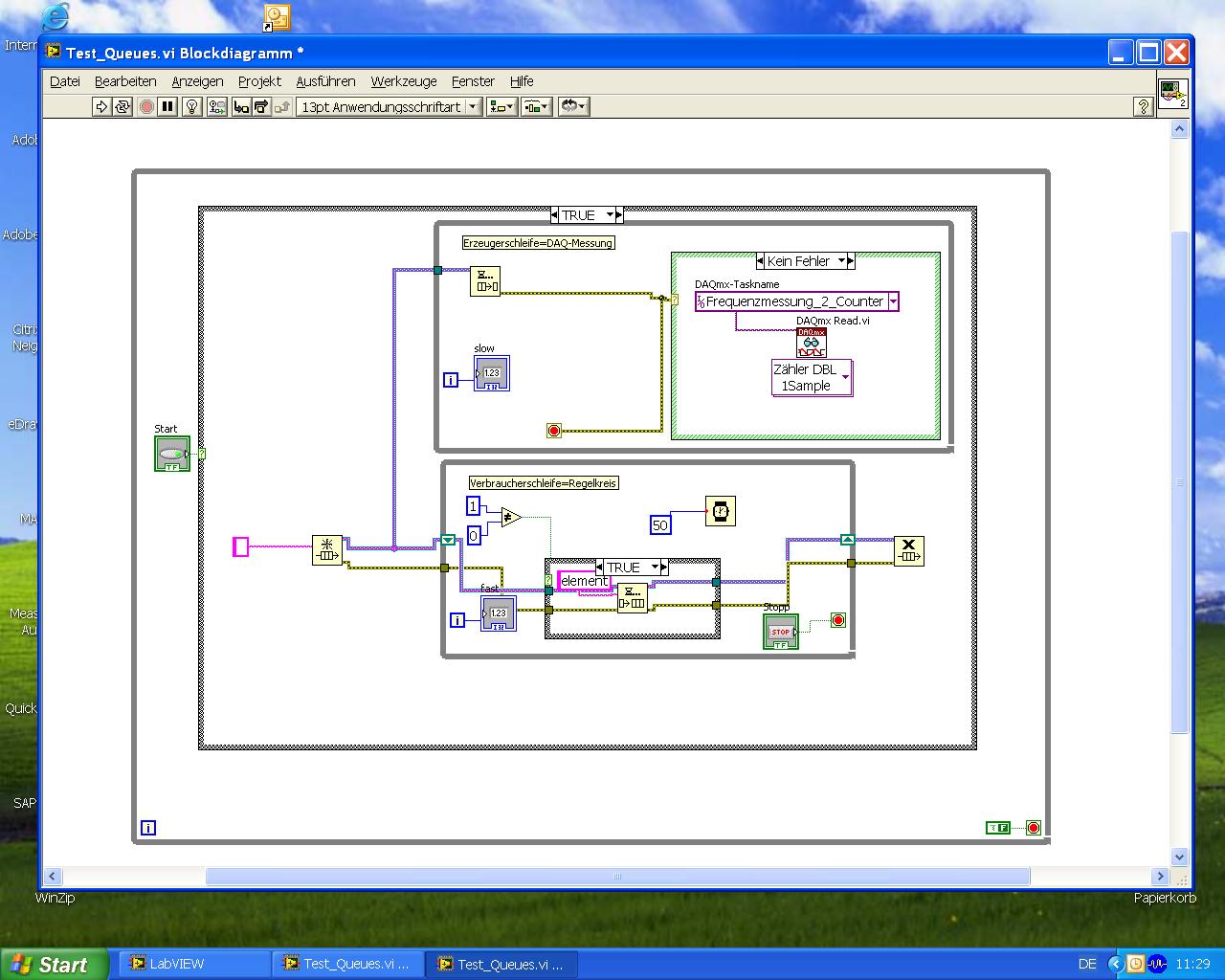The height and width of the screenshot is (980, 1225).
Task: Click the Run arrow in the toolbar
Action: [101, 107]
